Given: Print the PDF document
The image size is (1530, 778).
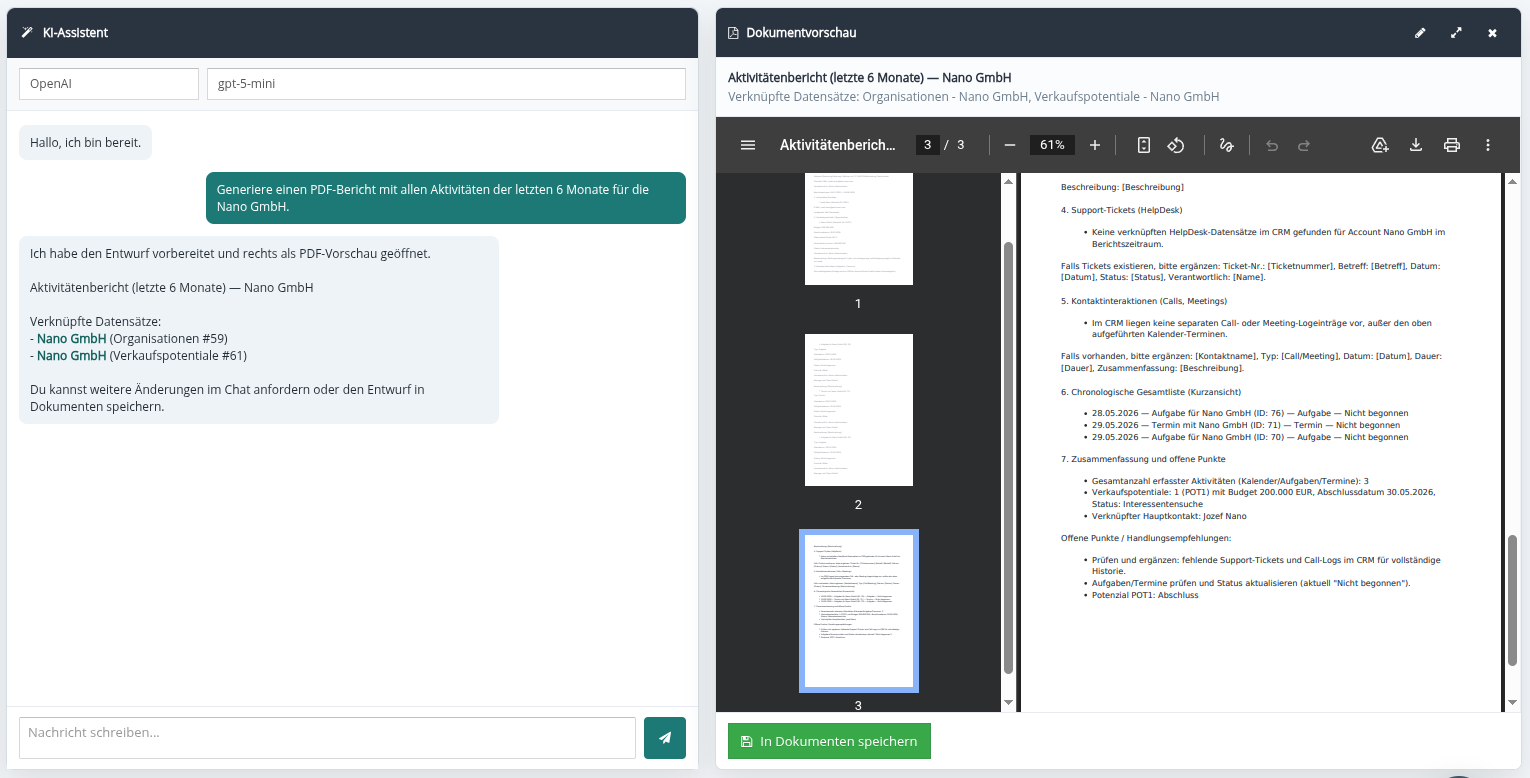Looking at the screenshot, I should tap(1452, 145).
